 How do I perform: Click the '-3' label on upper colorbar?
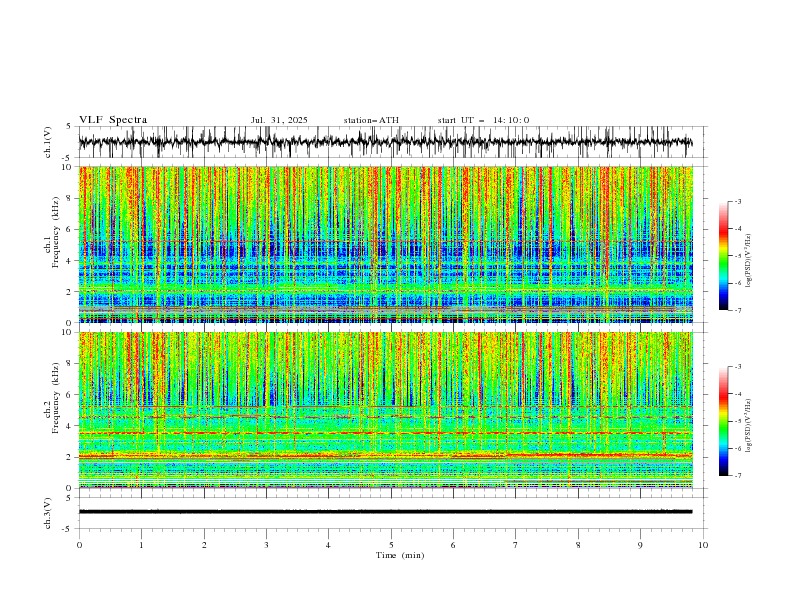pyautogui.click(x=737, y=201)
